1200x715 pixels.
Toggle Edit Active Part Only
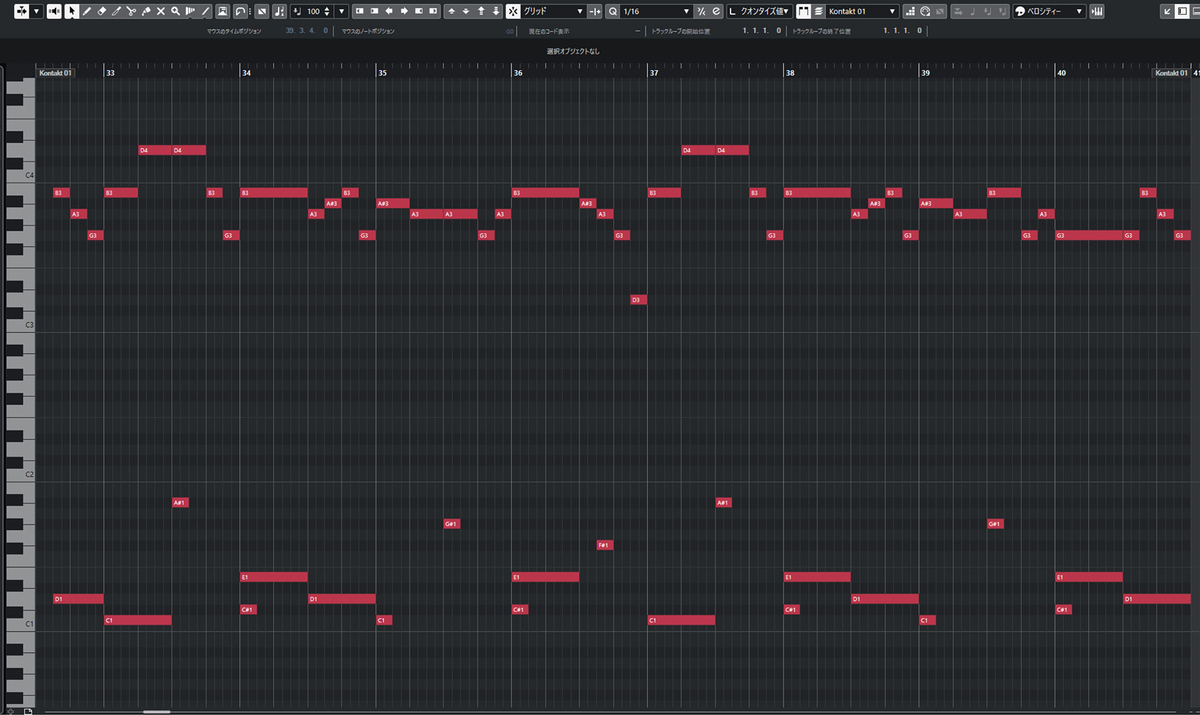click(x=818, y=11)
